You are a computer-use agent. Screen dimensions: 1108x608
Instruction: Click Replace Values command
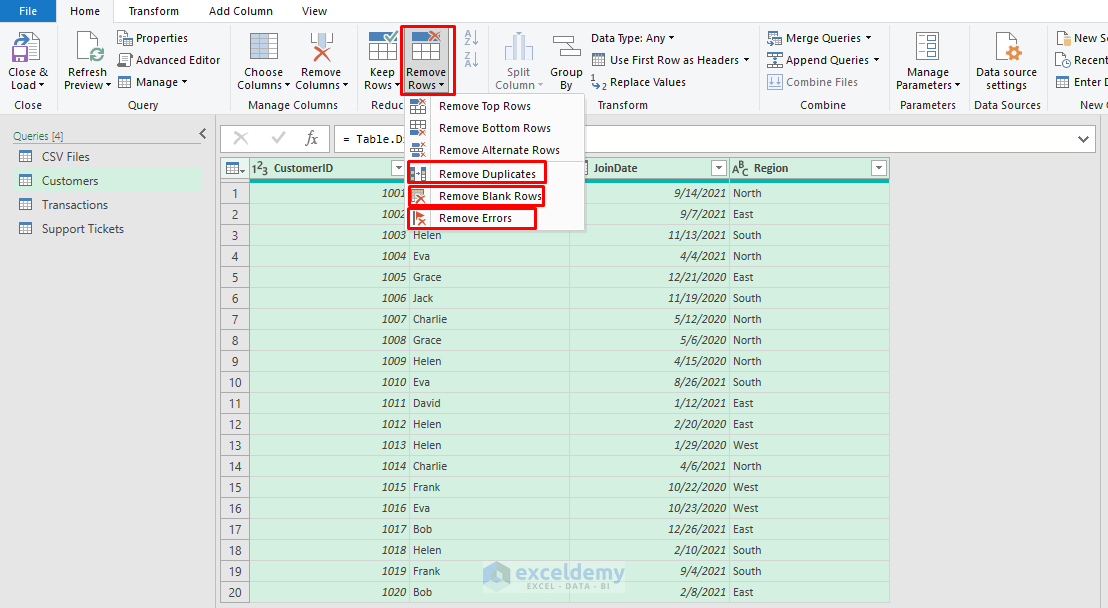click(638, 82)
